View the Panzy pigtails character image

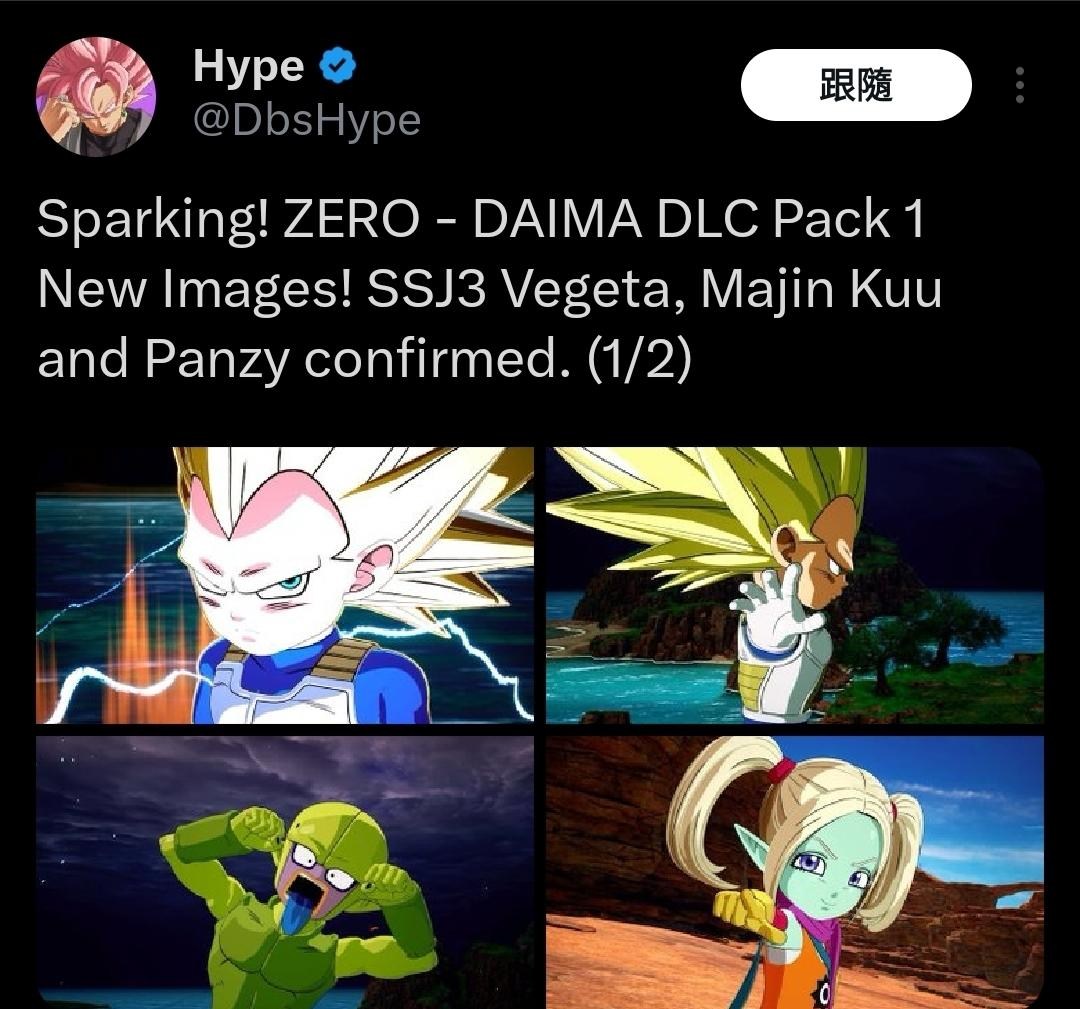click(x=794, y=872)
